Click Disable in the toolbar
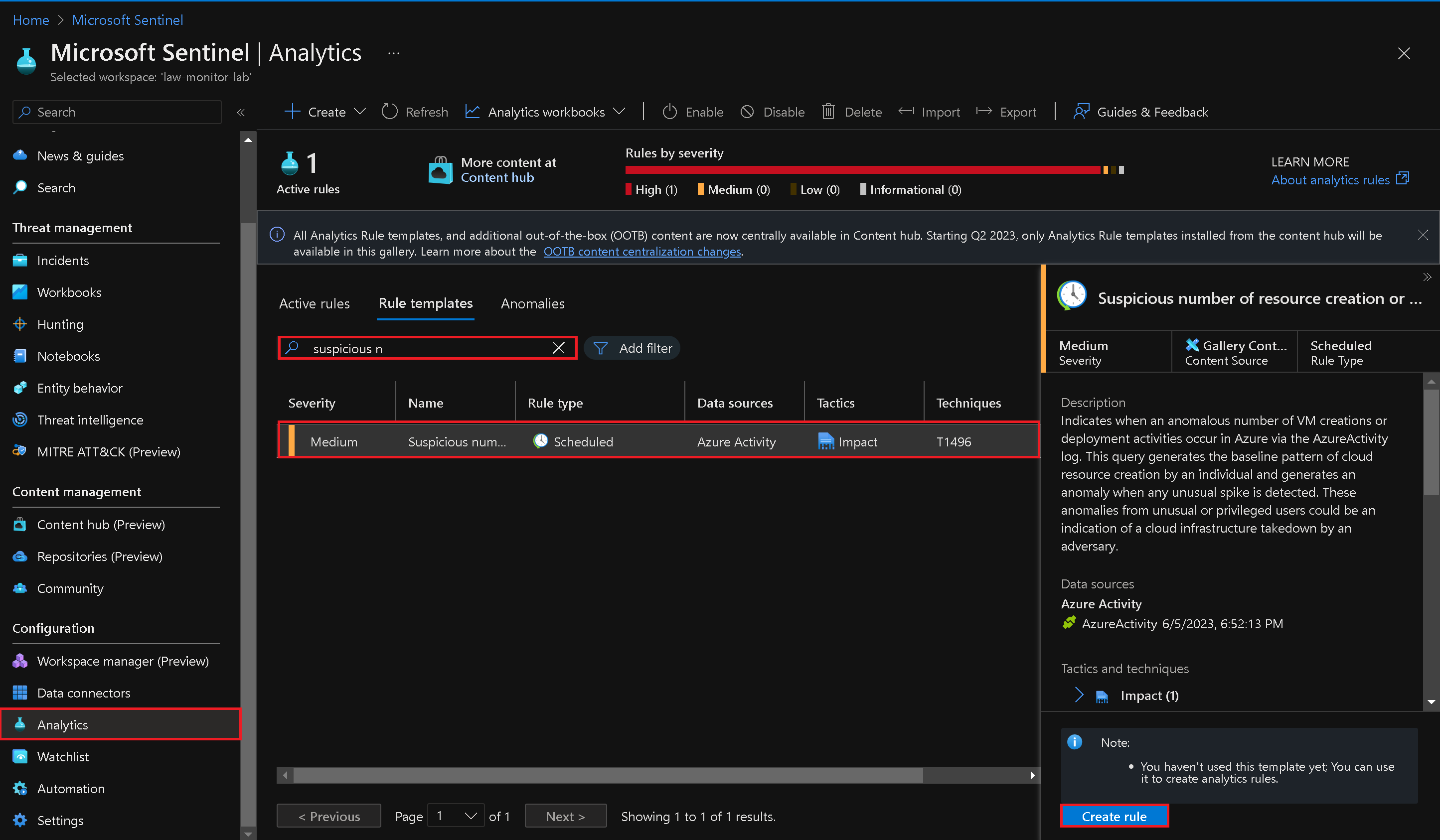This screenshot has height=840, width=1440. tap(773, 112)
